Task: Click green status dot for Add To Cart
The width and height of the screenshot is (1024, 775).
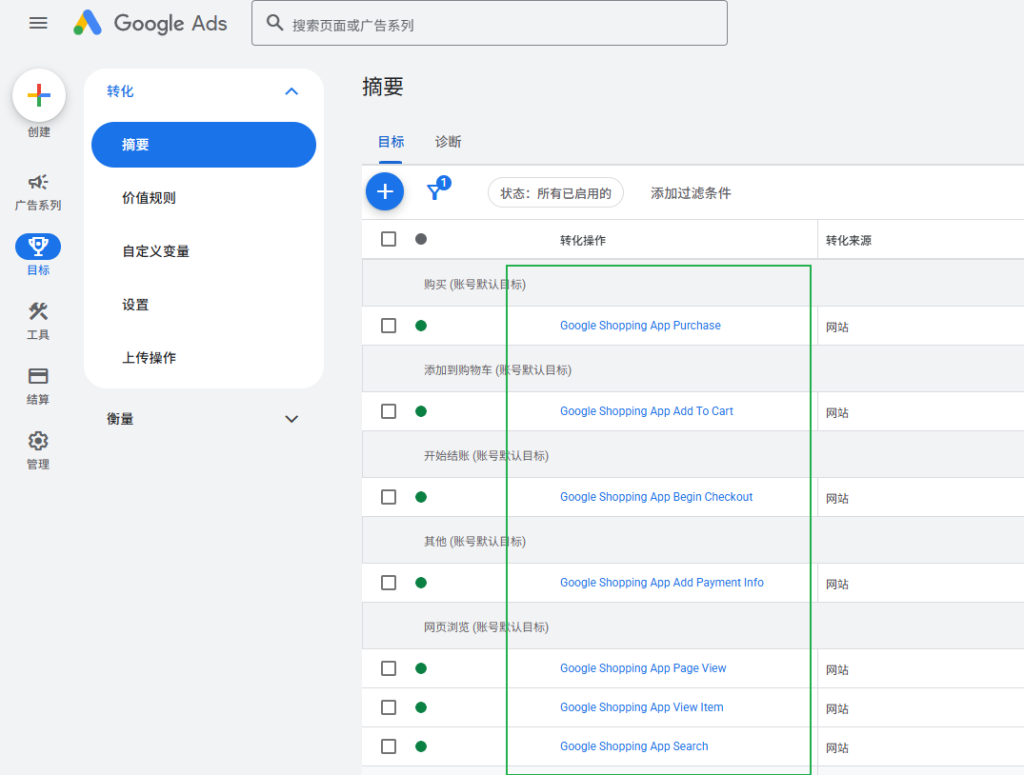Action: pyautogui.click(x=421, y=411)
